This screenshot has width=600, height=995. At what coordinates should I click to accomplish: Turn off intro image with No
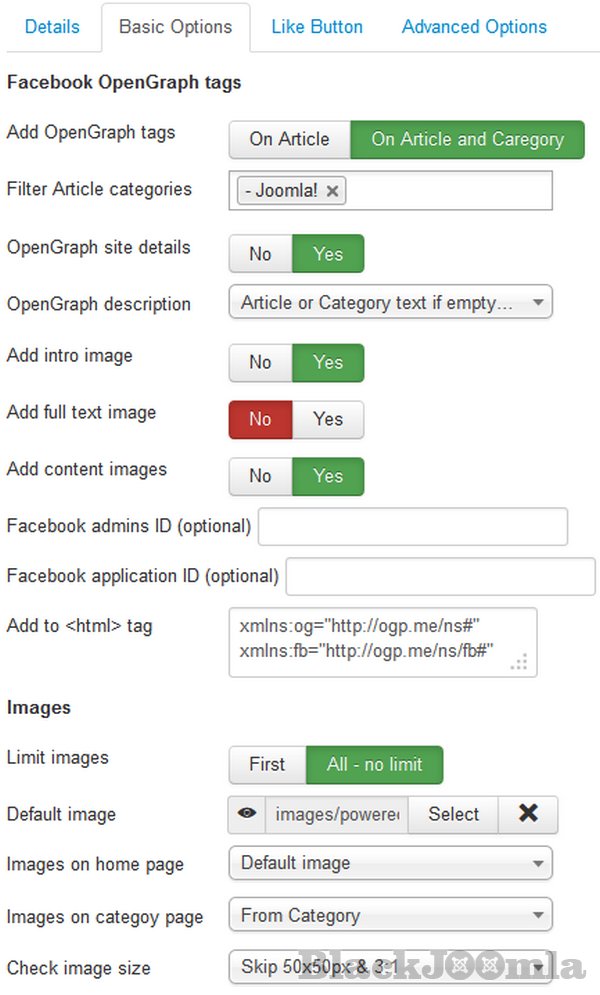pyautogui.click(x=260, y=362)
